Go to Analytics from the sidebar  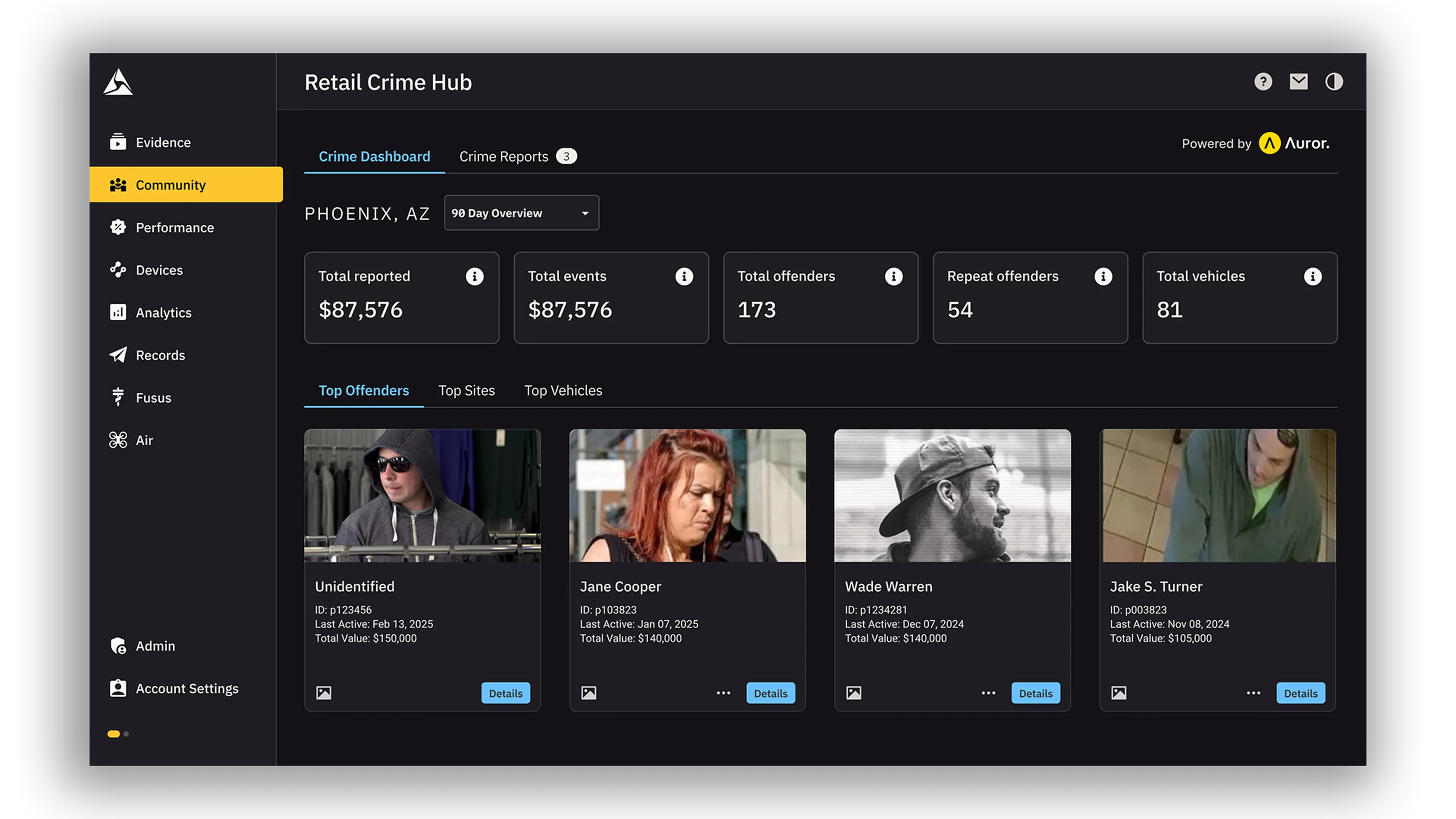tap(163, 312)
